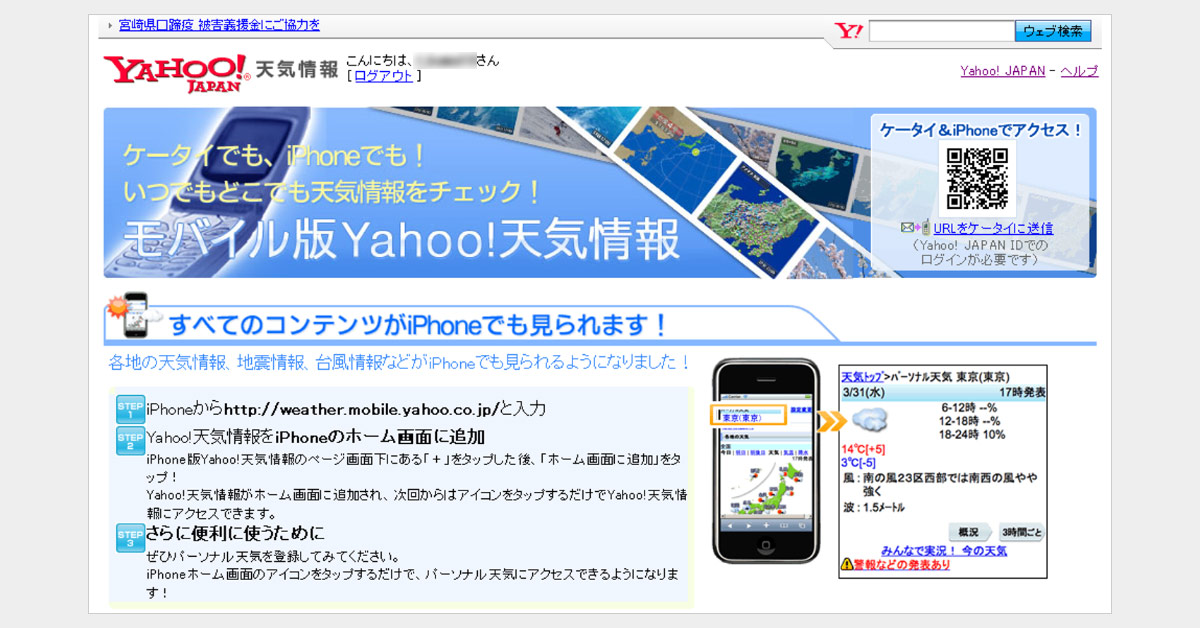Click the 天気情報 page title
1200x628 pixels.
pos(296,70)
